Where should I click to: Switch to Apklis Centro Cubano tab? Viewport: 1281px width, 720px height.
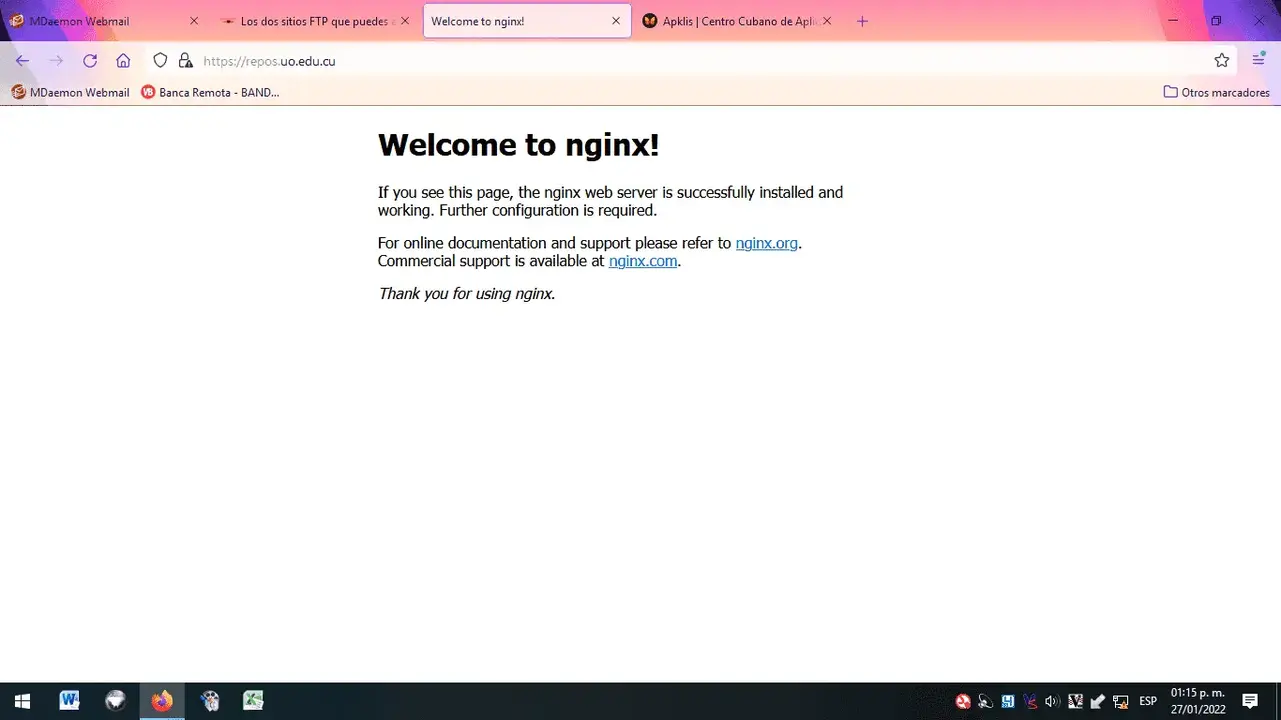coord(738,21)
